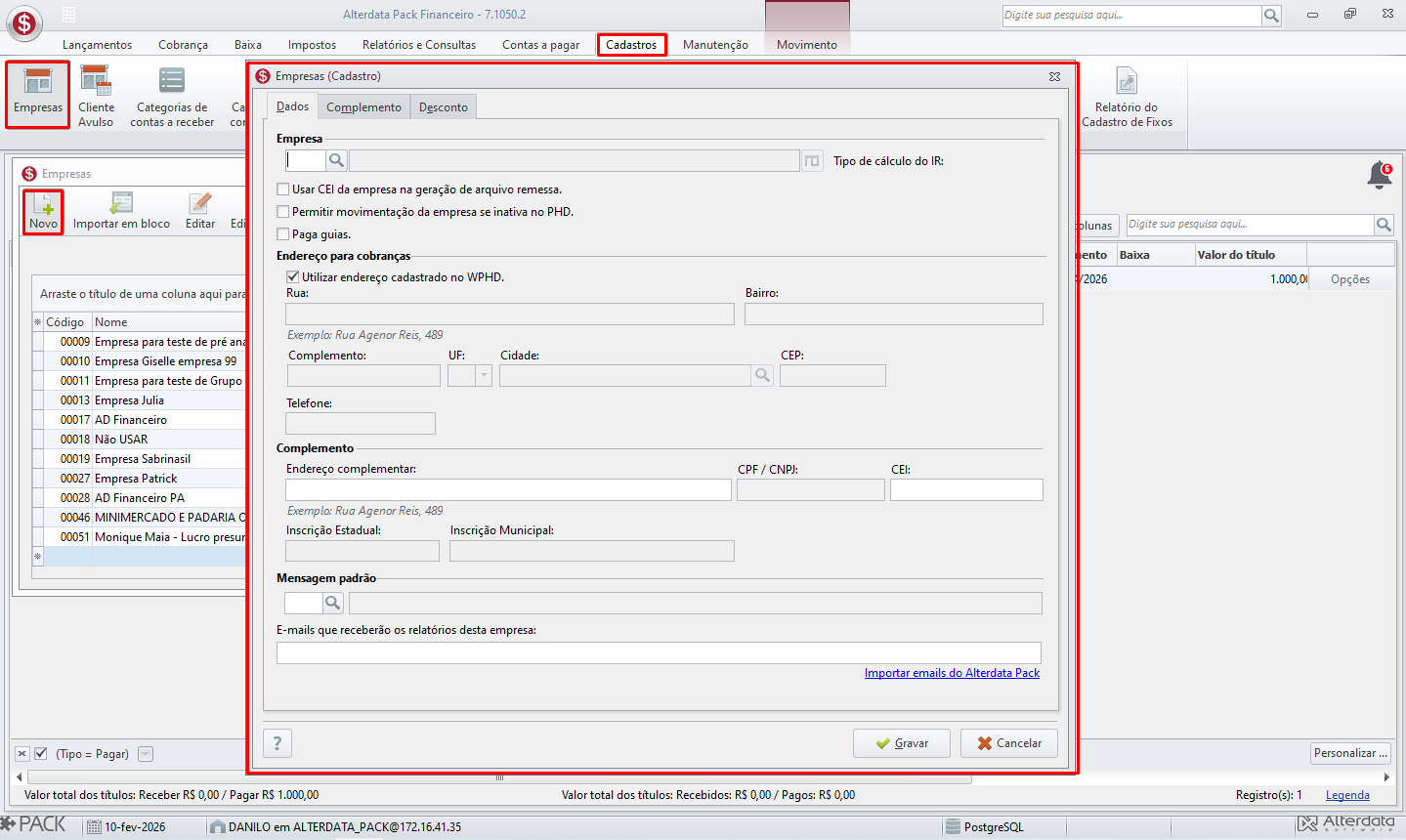Open Categorias de contas a receber
The width and height of the screenshot is (1406, 840).
pyautogui.click(x=172, y=96)
